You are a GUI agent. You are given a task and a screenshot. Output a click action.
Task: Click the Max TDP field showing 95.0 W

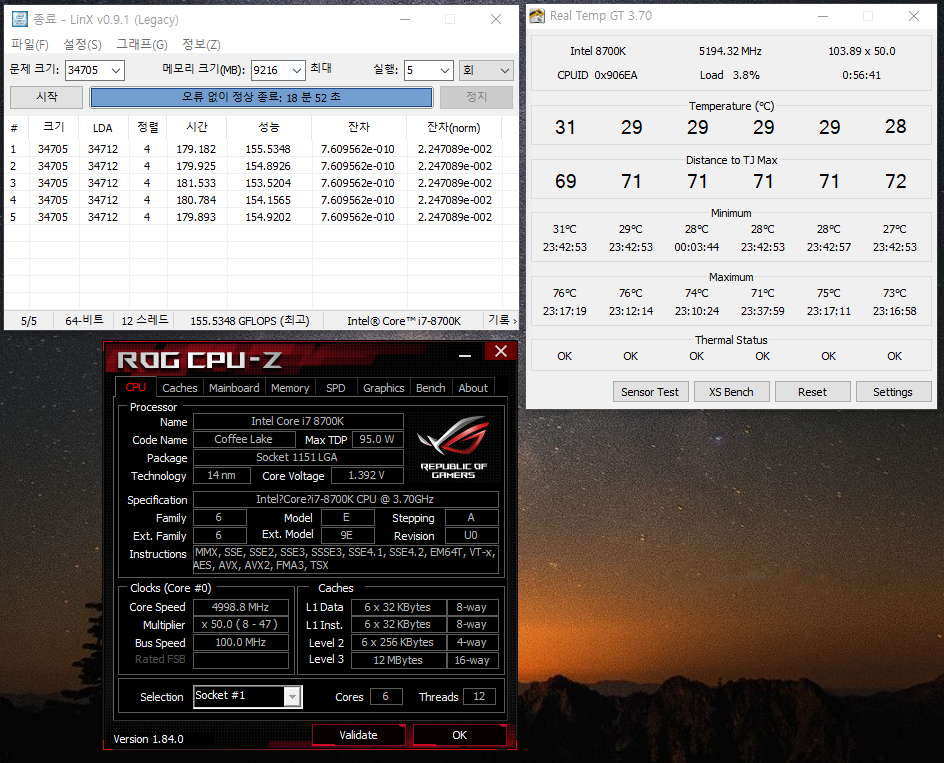[377, 439]
